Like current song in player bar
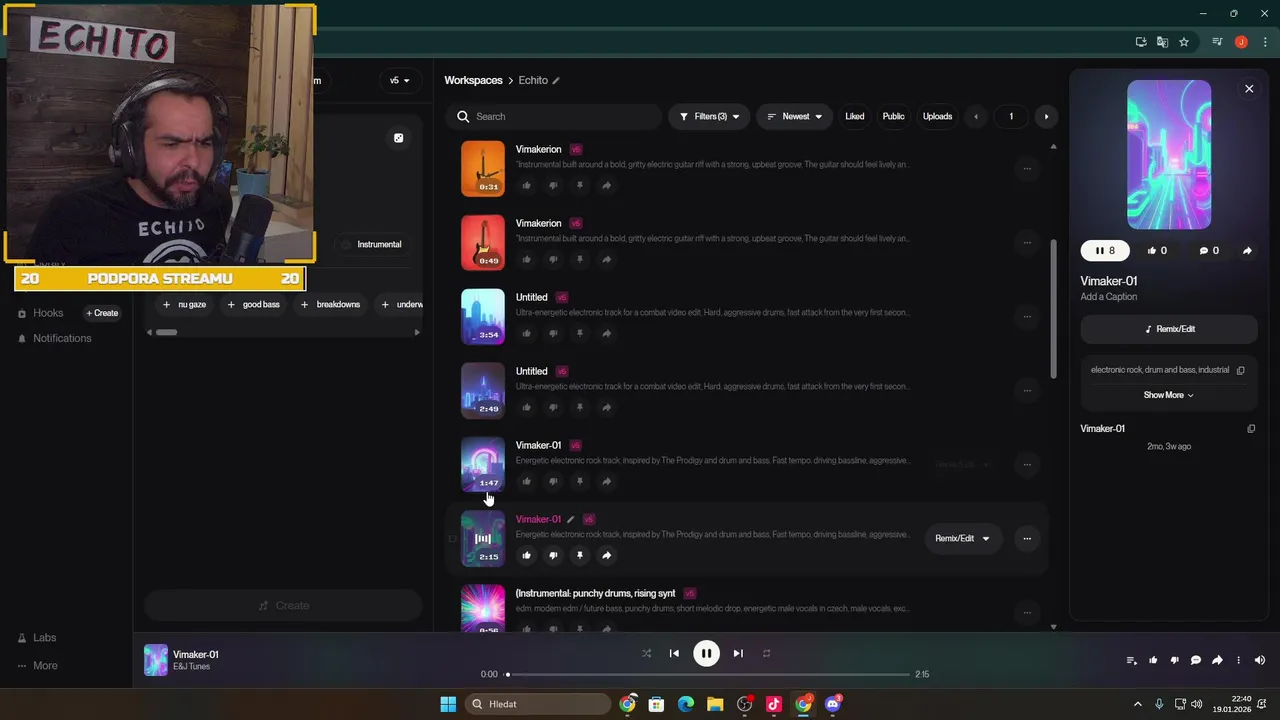Screen dimensions: 1280x720 tap(1153, 660)
